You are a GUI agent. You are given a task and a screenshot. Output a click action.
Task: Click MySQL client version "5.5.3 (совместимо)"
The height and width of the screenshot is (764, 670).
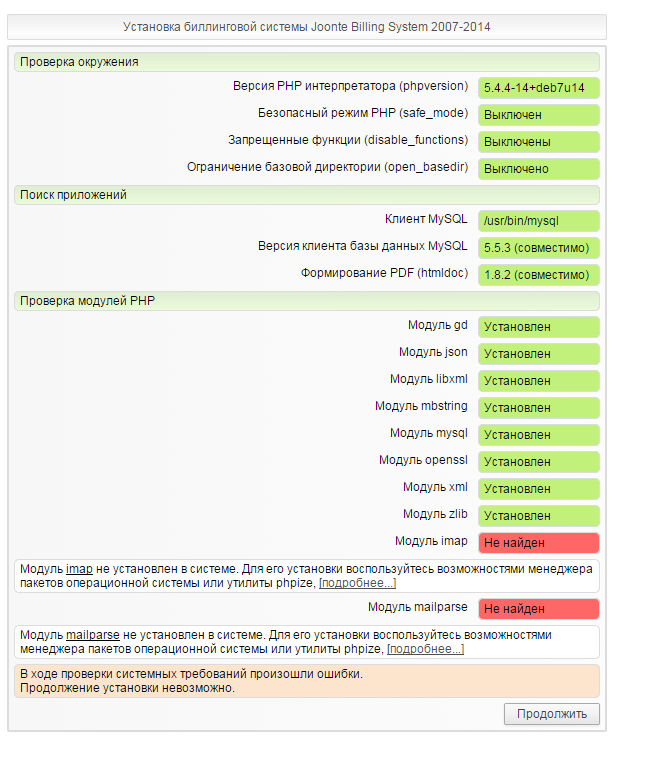pyautogui.click(x=538, y=248)
